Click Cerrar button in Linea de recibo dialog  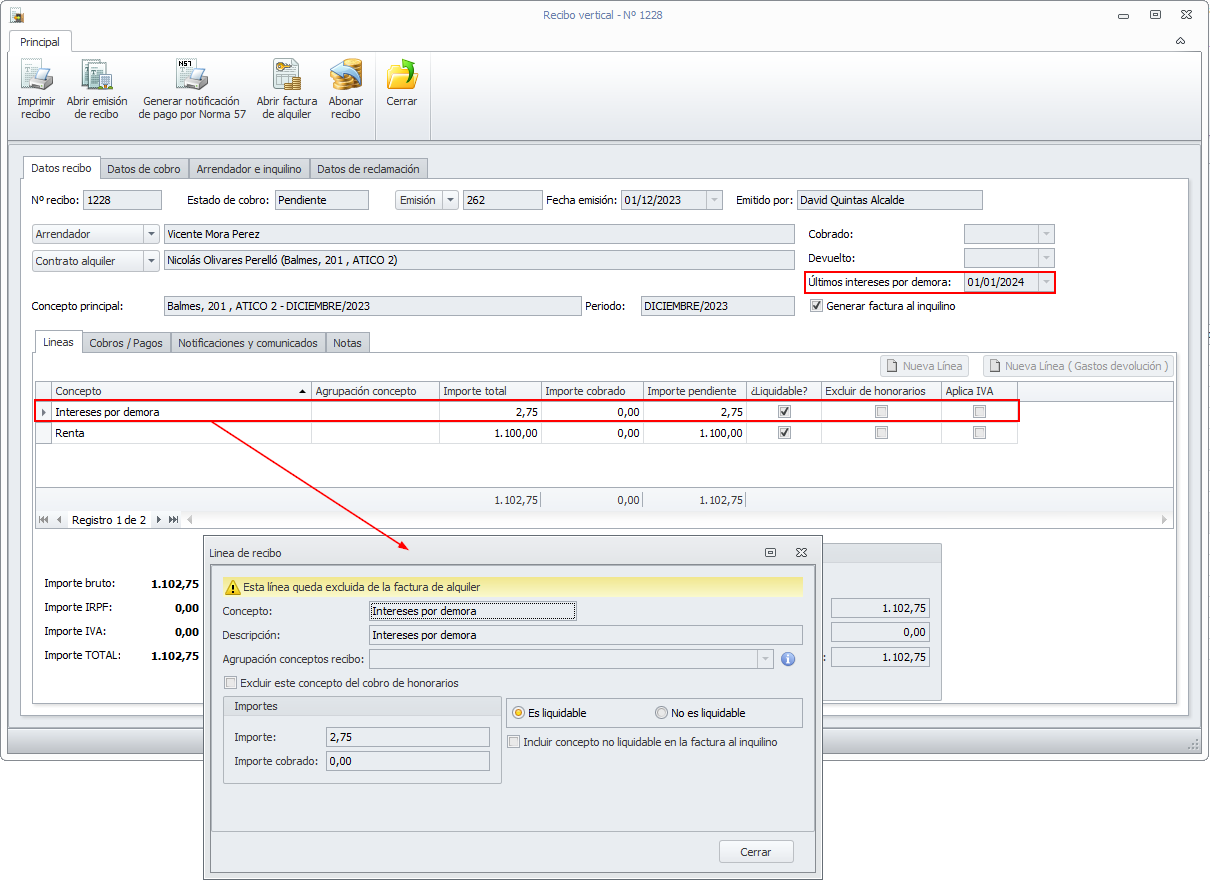[x=756, y=852]
